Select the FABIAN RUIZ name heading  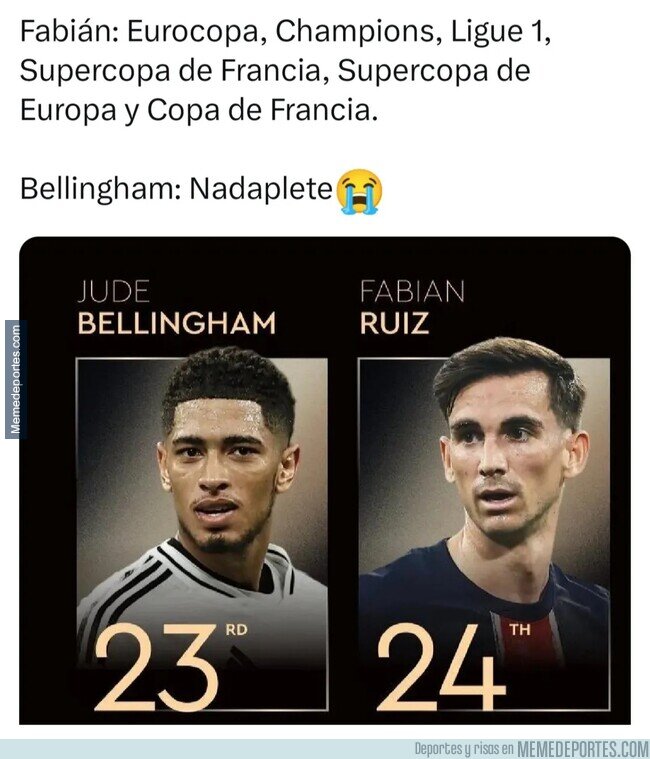410,308
